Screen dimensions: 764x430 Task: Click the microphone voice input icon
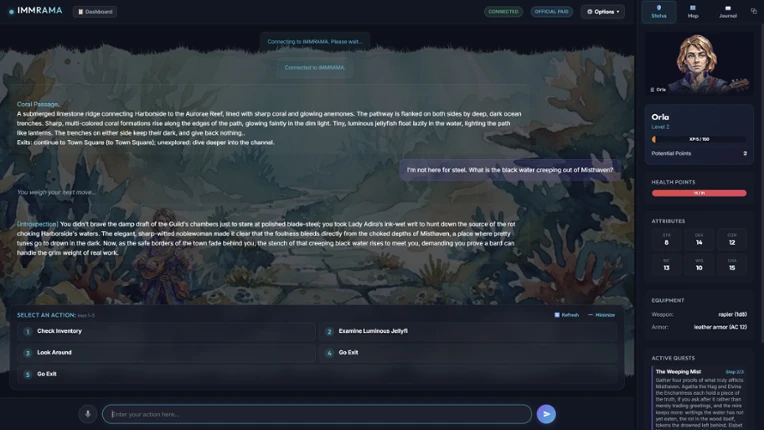[x=88, y=414]
